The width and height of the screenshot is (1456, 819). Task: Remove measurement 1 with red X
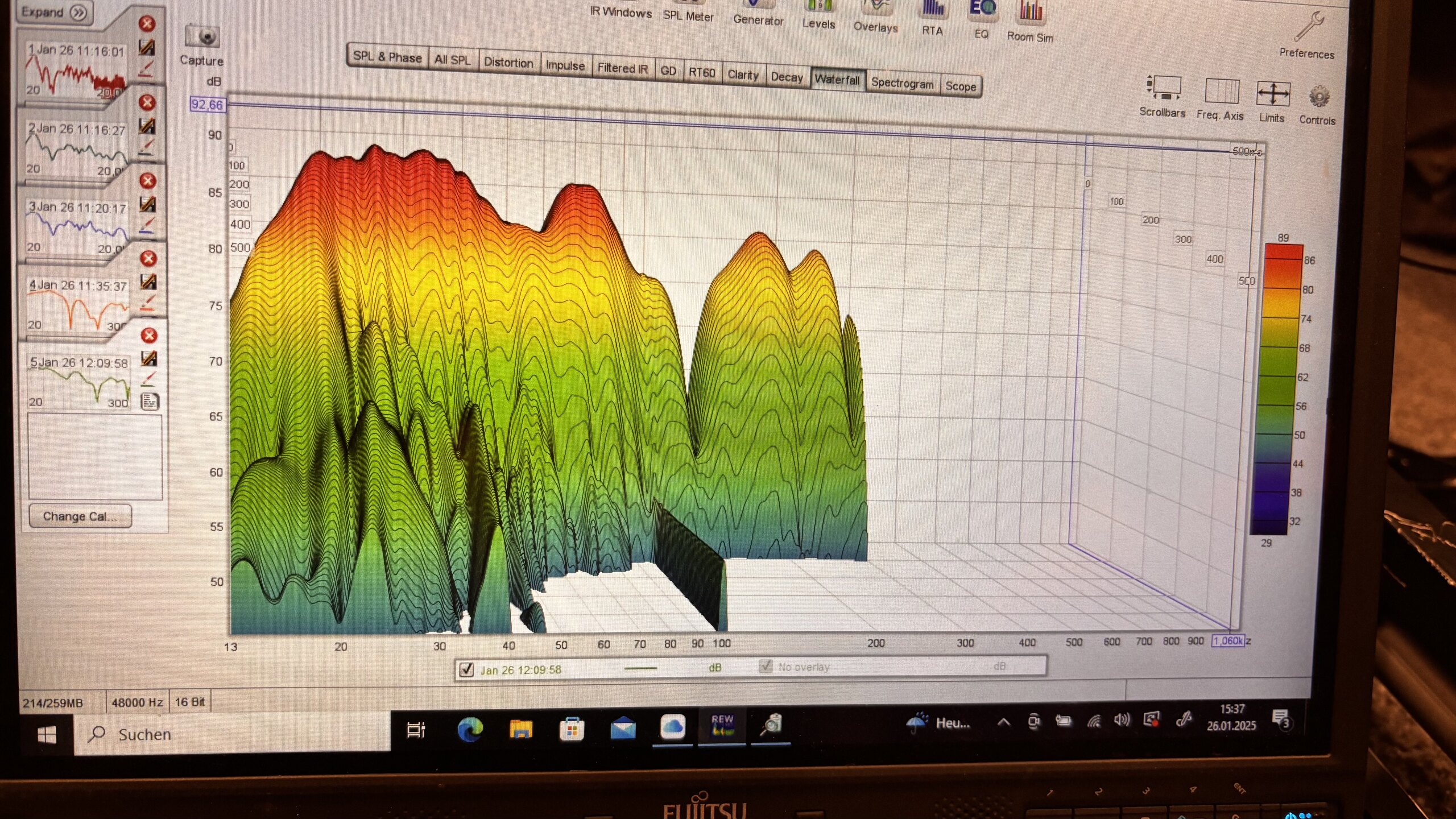[x=147, y=24]
